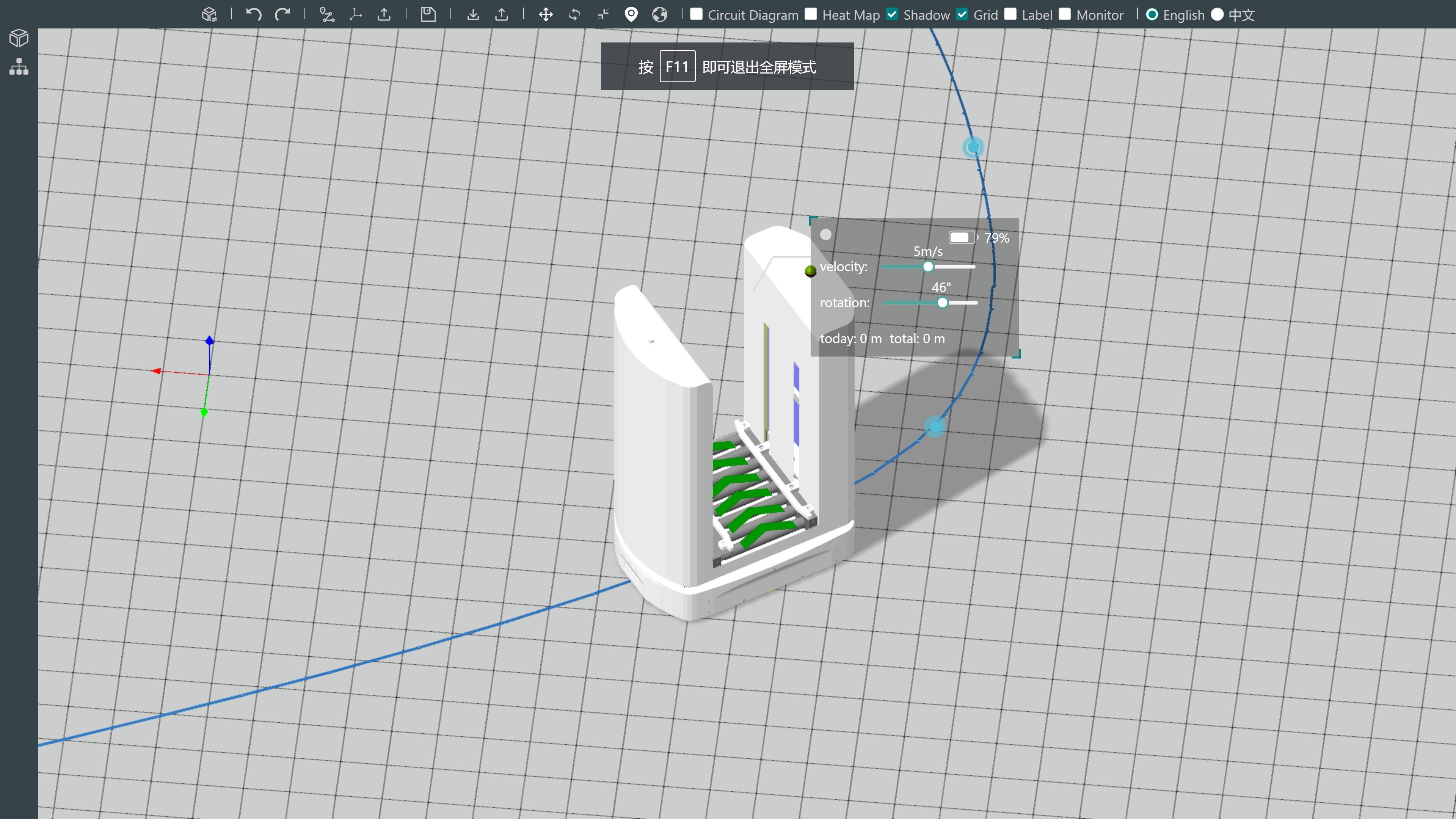
Task: Click the battery icon showing 79%
Action: tap(963, 237)
